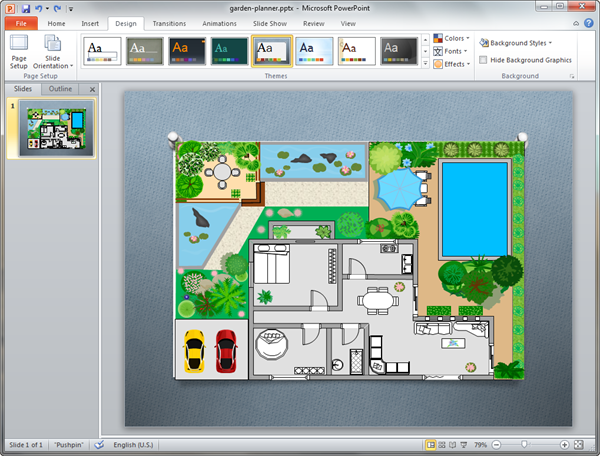Open Background Styles dropdown
Viewport: 600px width, 456px height.
(x=516, y=43)
